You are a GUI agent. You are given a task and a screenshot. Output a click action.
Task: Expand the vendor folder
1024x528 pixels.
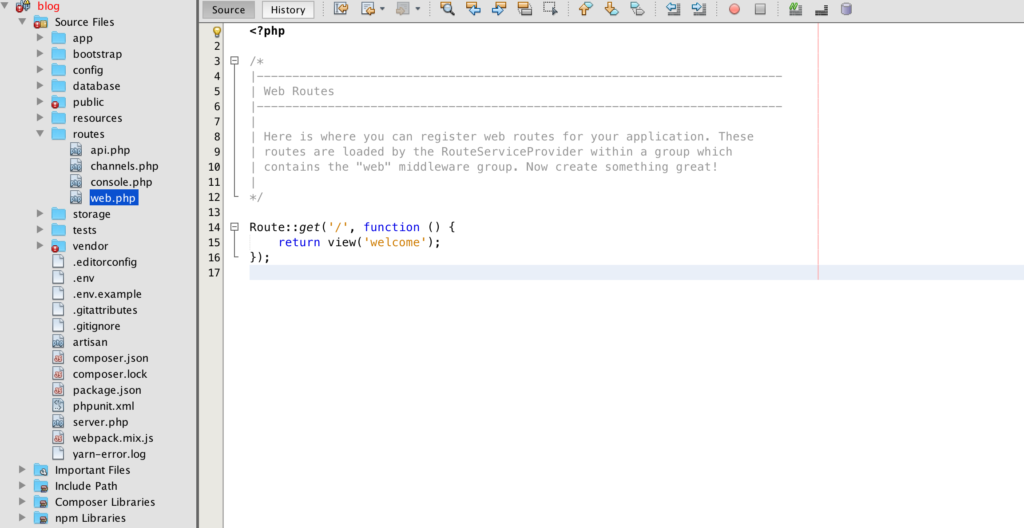41,246
